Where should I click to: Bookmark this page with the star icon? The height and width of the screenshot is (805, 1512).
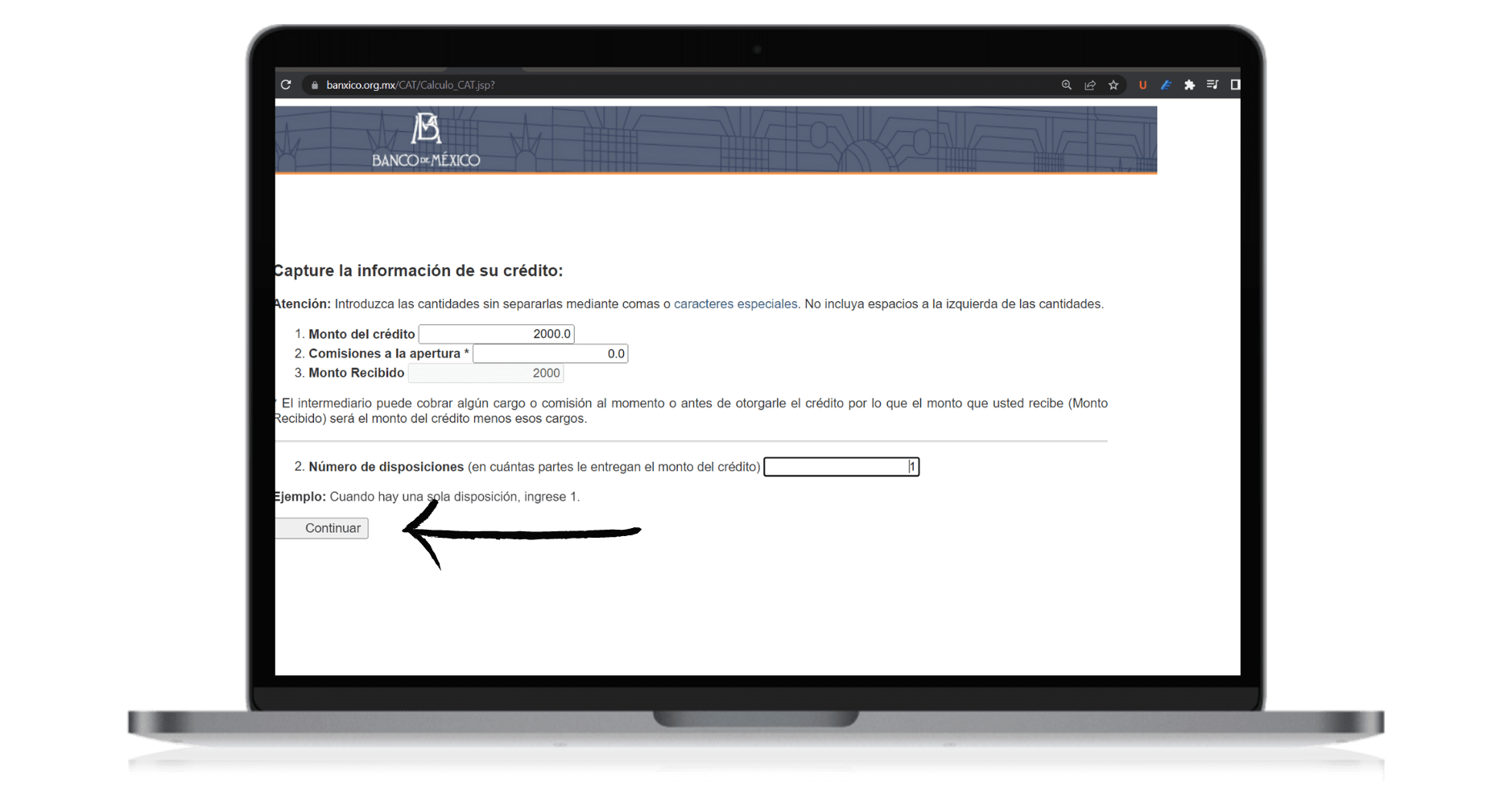coord(1113,85)
